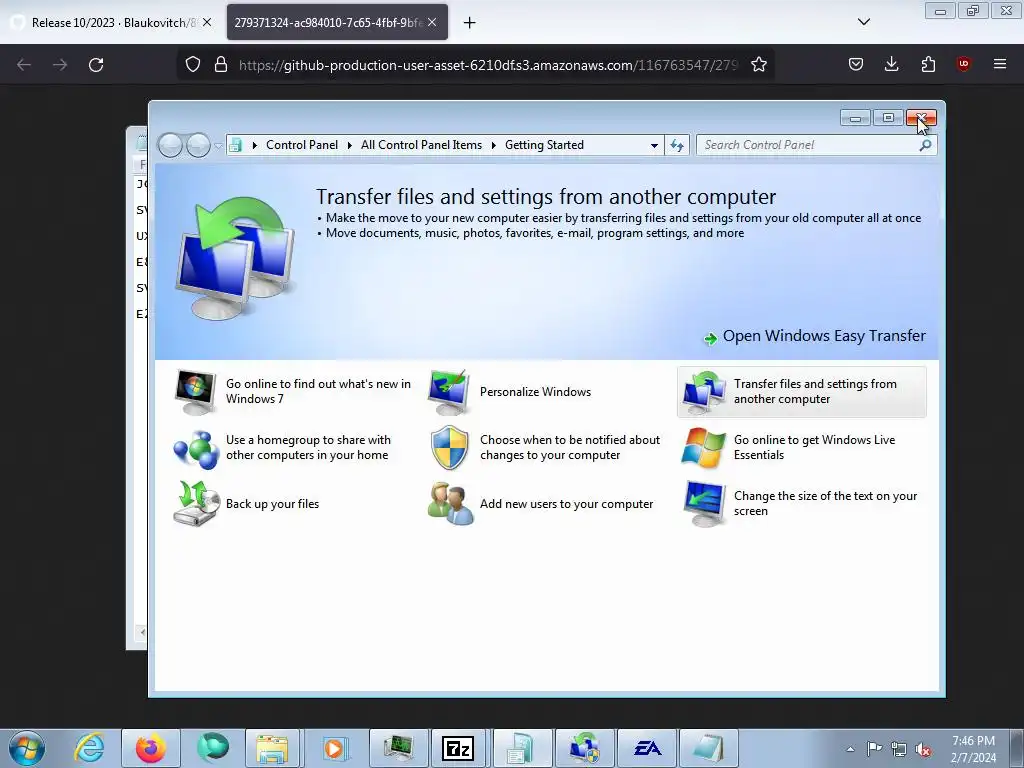Click Add new users to your computer text

566,504
